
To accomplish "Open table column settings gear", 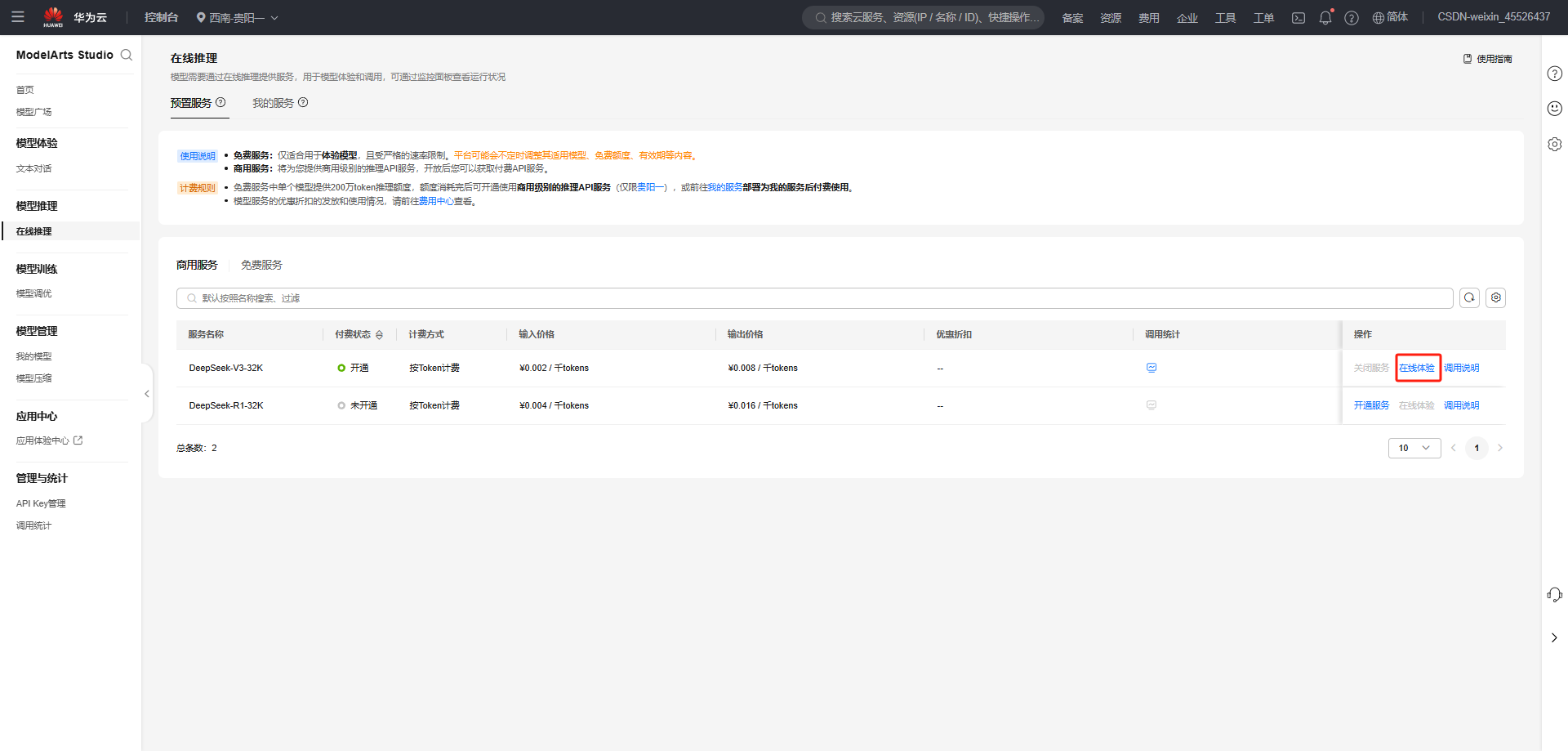I will click(1496, 297).
